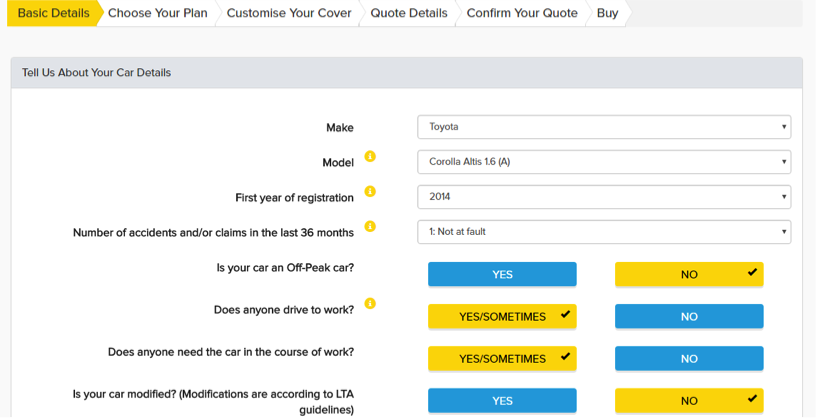Viewport: 816px width, 418px height.
Task: Select YES for Off-Peak car
Action: (502, 275)
